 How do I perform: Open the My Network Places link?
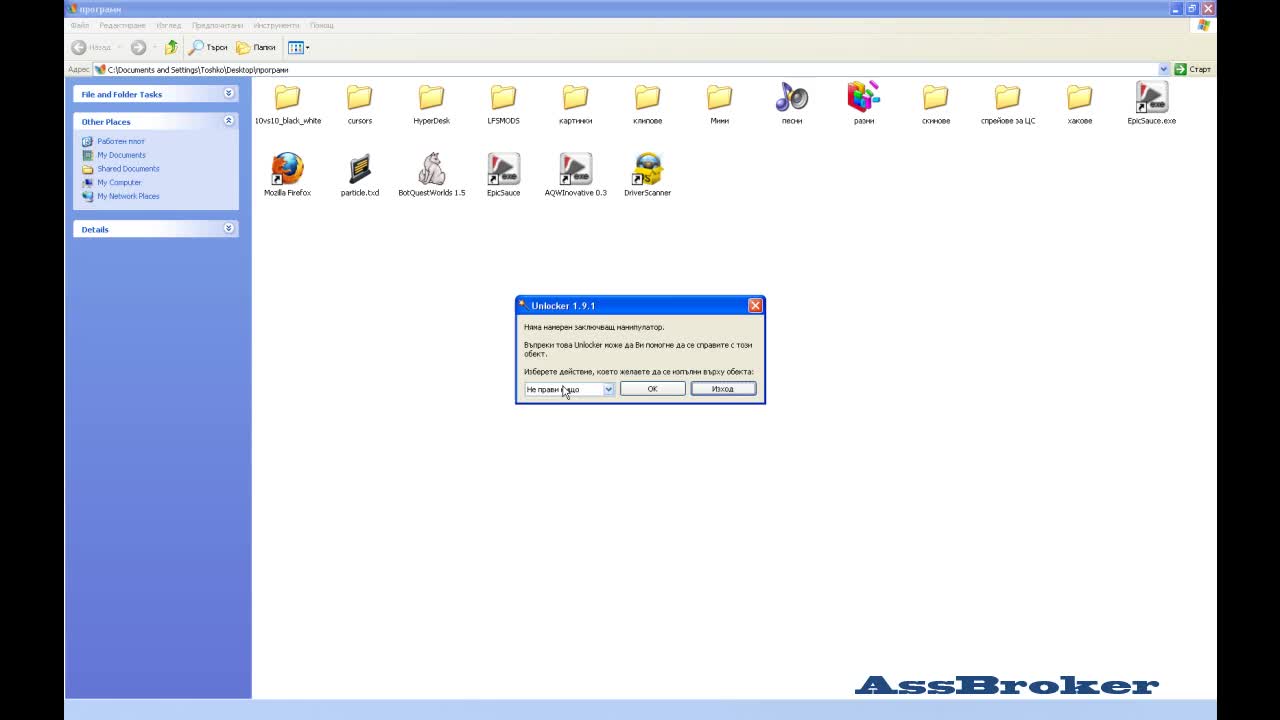click(x=128, y=196)
